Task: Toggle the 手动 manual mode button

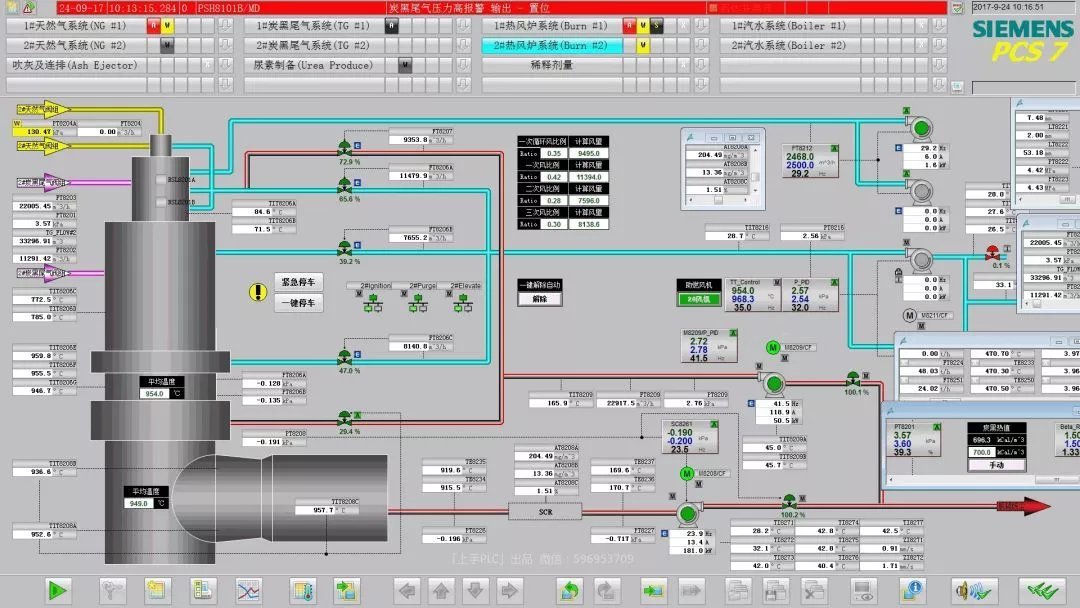Action: [996, 465]
